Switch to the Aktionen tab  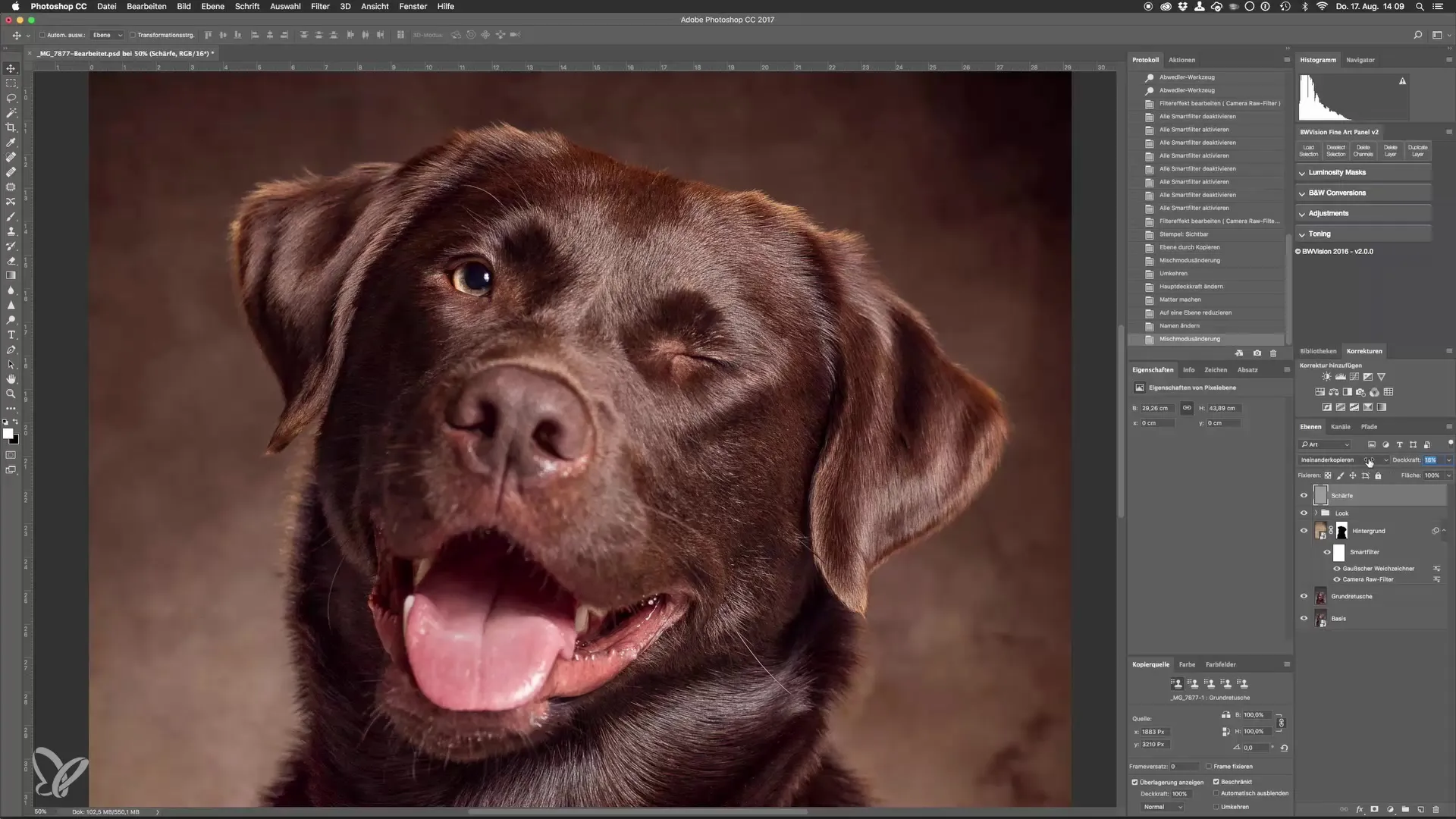click(1181, 60)
